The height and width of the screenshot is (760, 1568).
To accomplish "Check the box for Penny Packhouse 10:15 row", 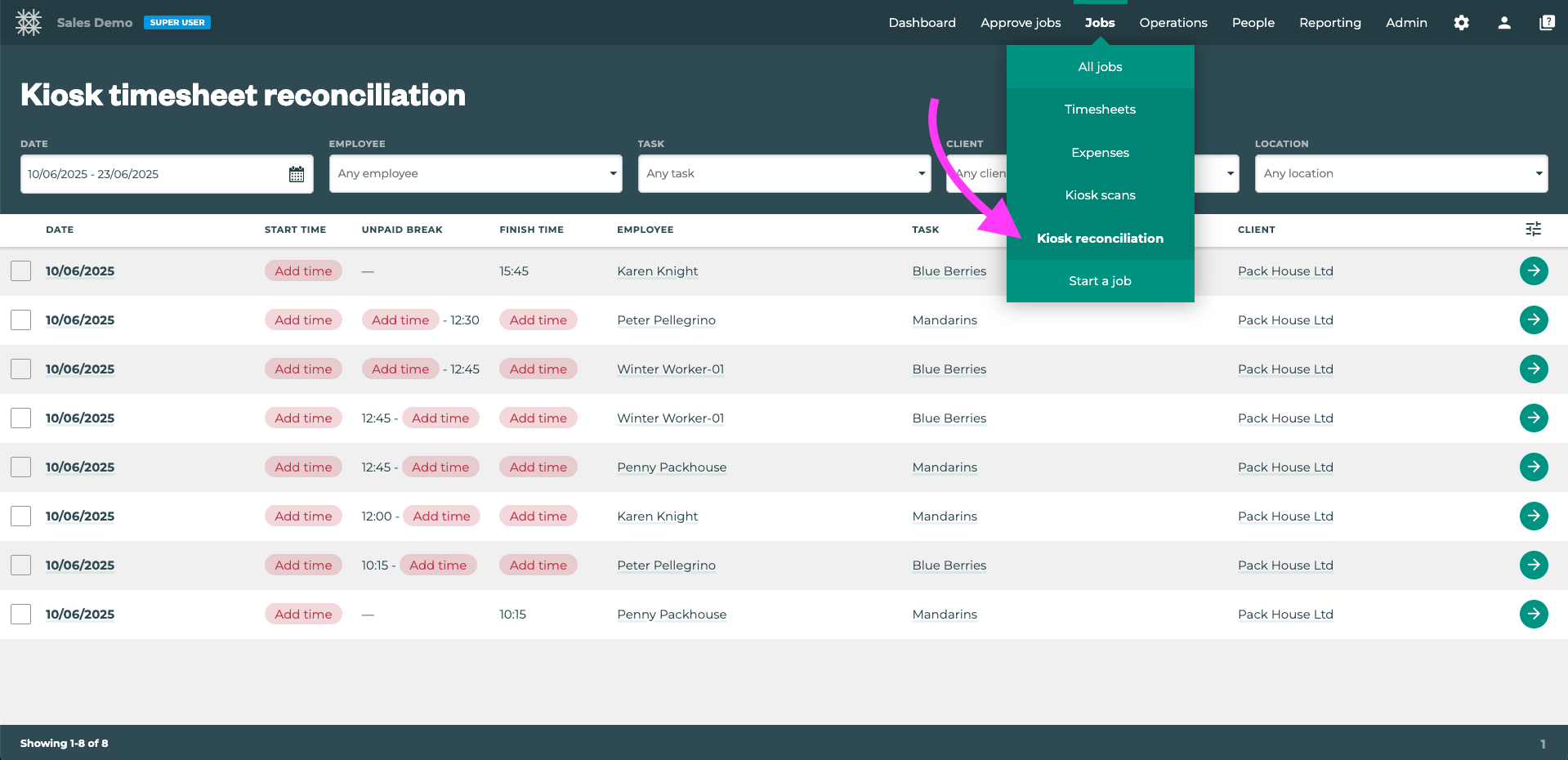I will click(21, 615).
